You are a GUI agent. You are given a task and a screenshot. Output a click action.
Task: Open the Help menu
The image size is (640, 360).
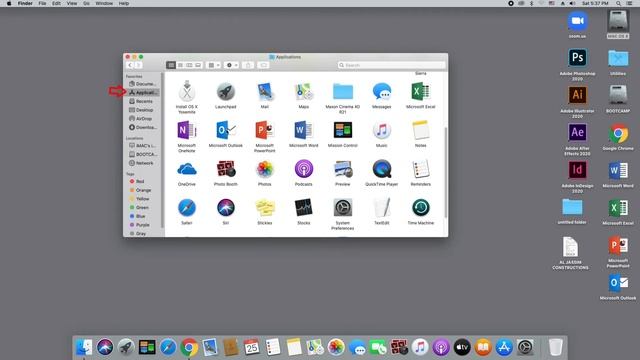tap(124, 3)
